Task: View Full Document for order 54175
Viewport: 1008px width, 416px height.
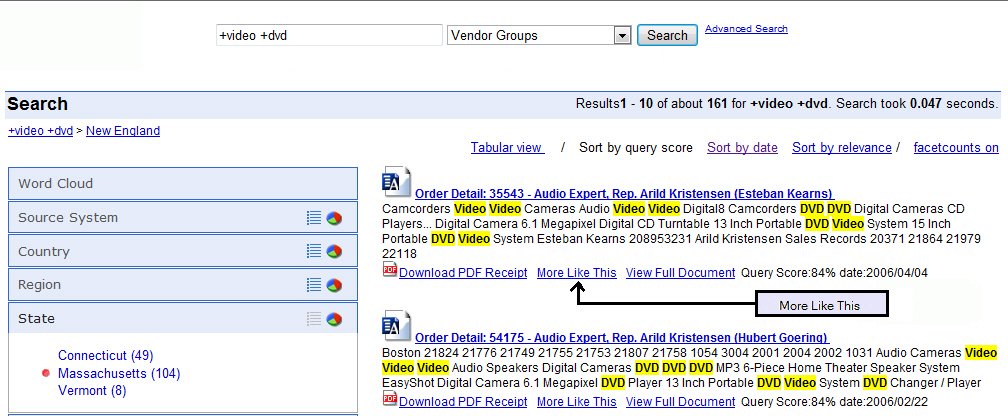Action: (681, 402)
